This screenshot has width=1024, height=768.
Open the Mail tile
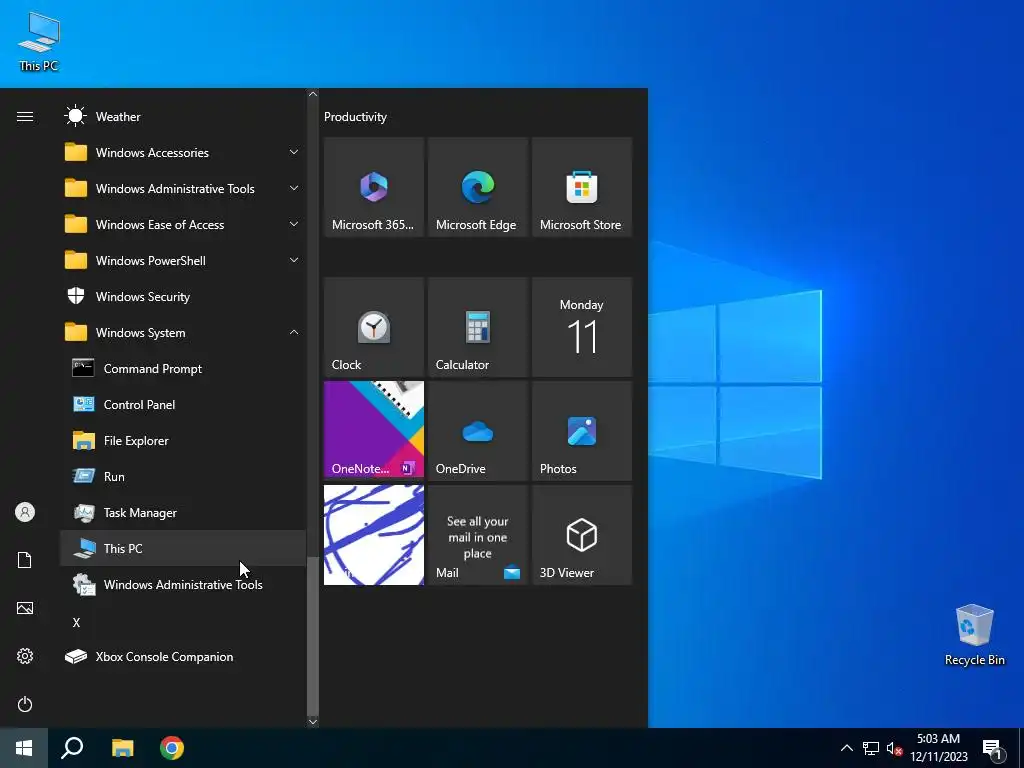tap(477, 535)
